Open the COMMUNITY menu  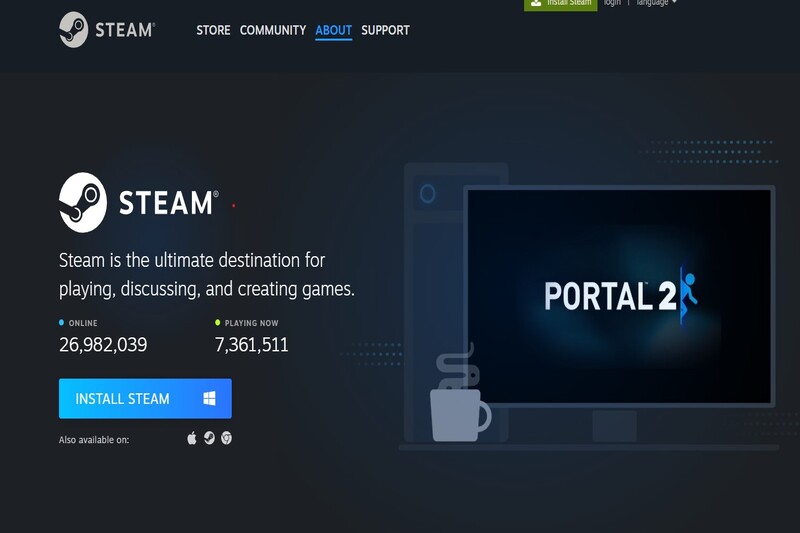[x=273, y=30]
